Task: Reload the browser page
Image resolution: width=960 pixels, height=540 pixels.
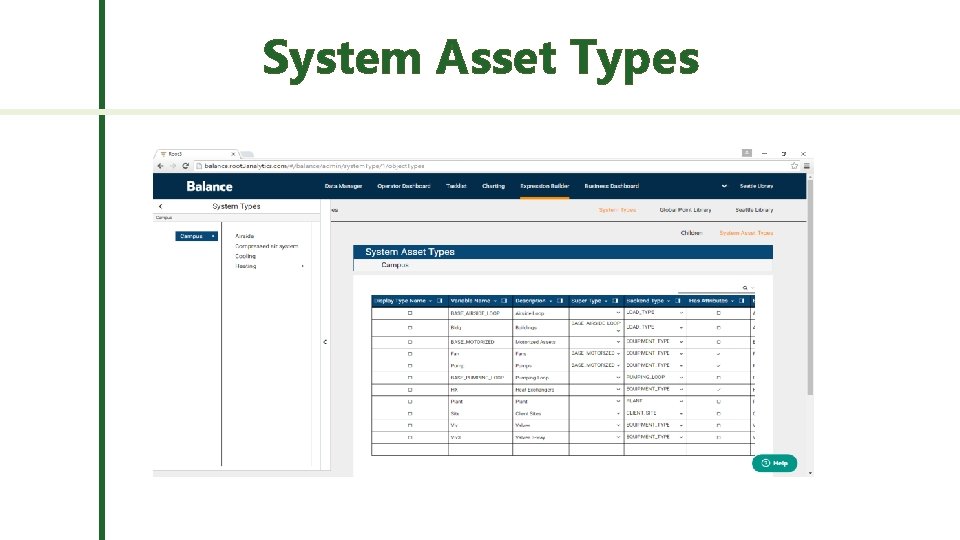Action: pyautogui.click(x=185, y=166)
